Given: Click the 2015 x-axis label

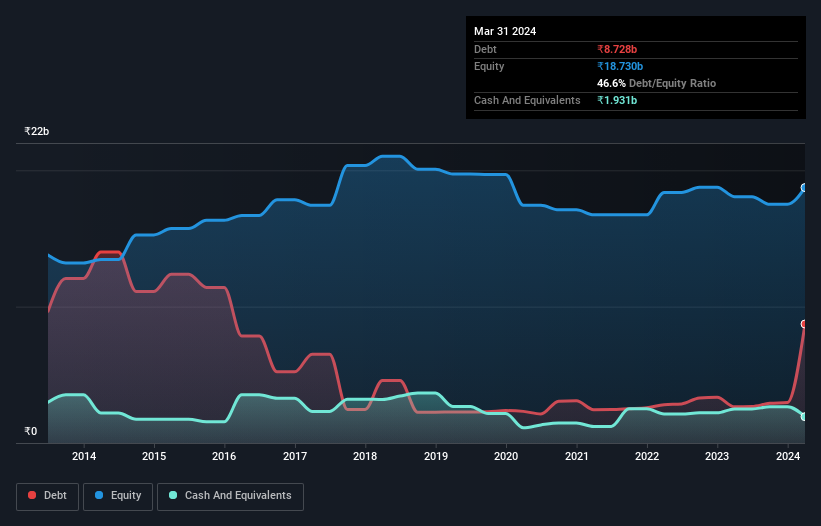Looking at the screenshot, I should pos(154,456).
